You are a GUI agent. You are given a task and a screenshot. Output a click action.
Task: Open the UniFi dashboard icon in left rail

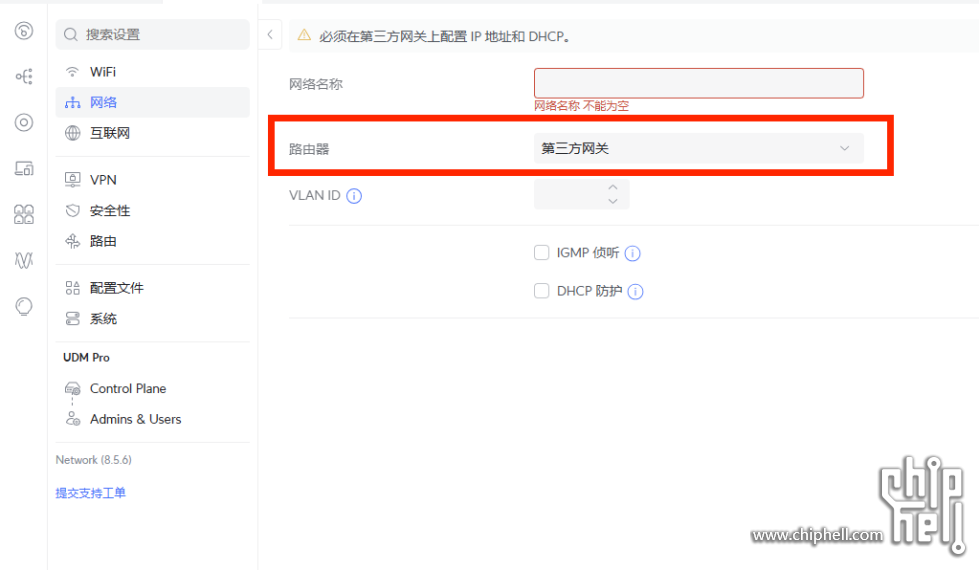point(24,31)
